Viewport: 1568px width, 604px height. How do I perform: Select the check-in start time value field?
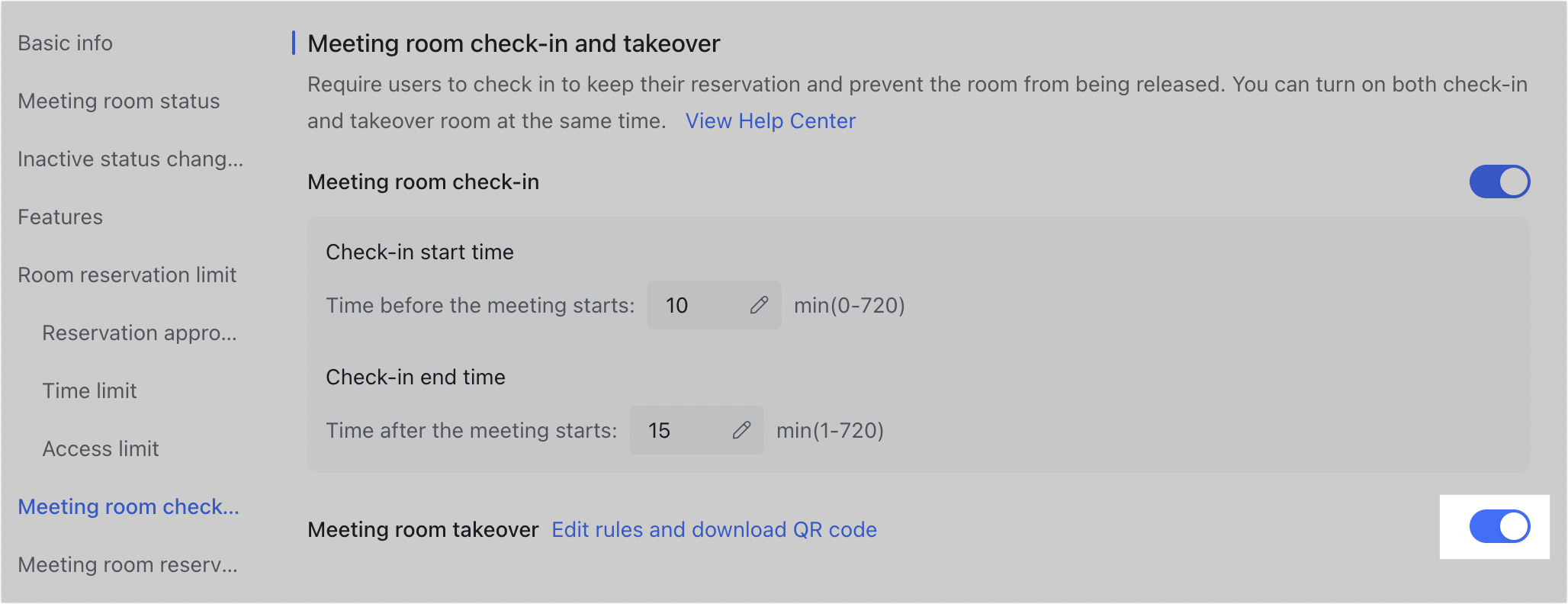[x=686, y=305]
